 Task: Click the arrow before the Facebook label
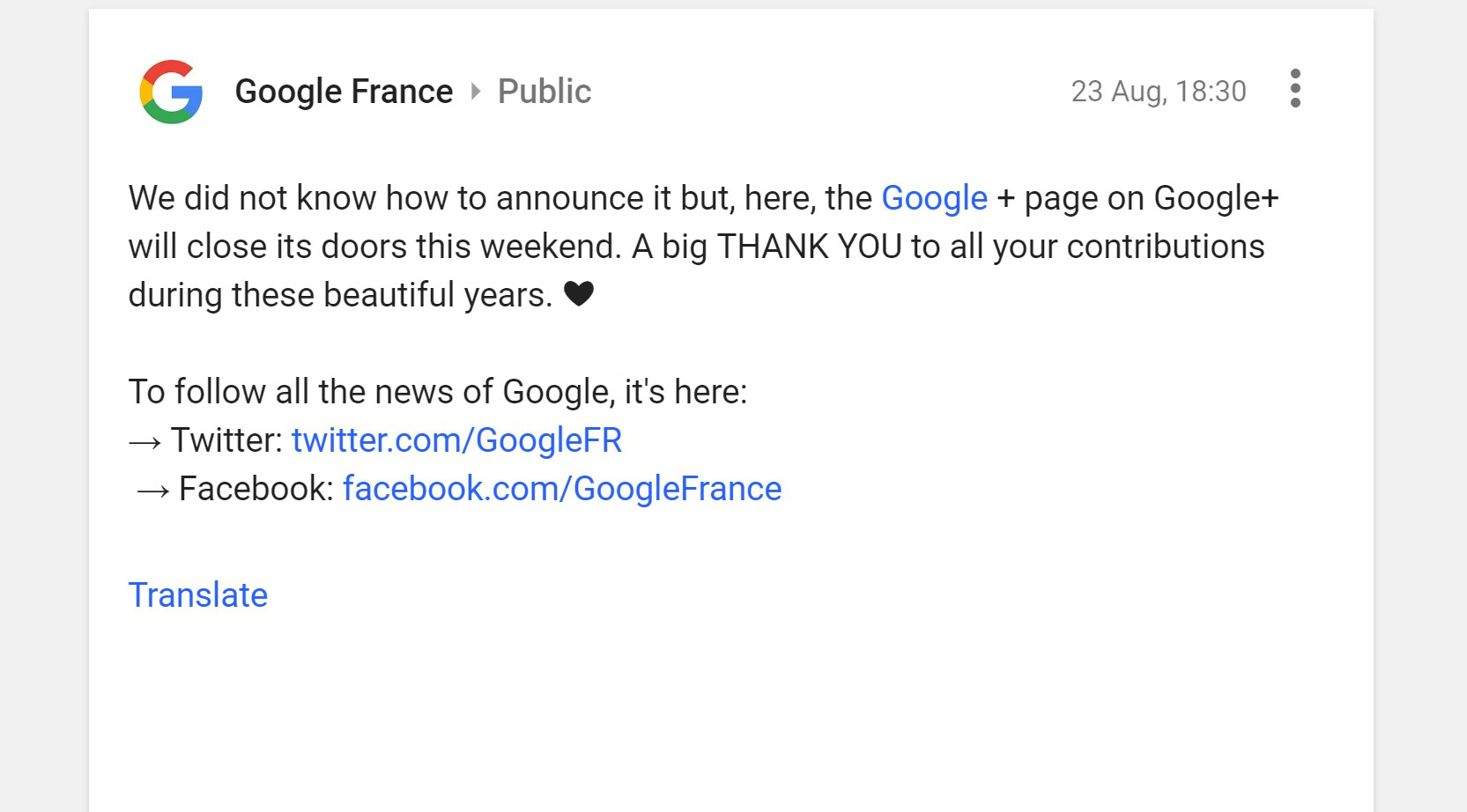click(152, 491)
